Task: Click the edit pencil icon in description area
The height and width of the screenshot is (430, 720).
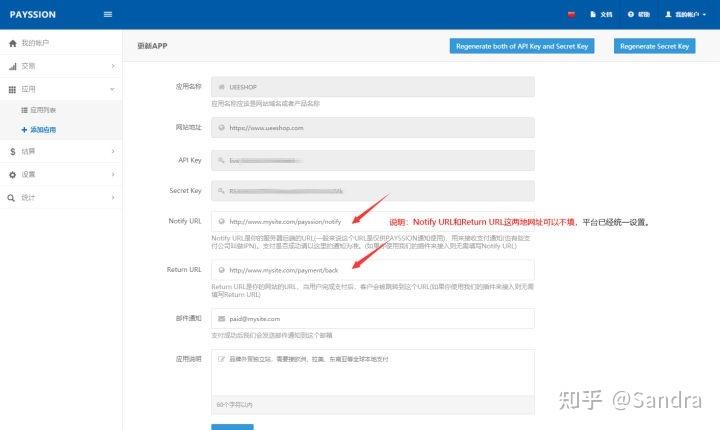Action: tap(221, 359)
